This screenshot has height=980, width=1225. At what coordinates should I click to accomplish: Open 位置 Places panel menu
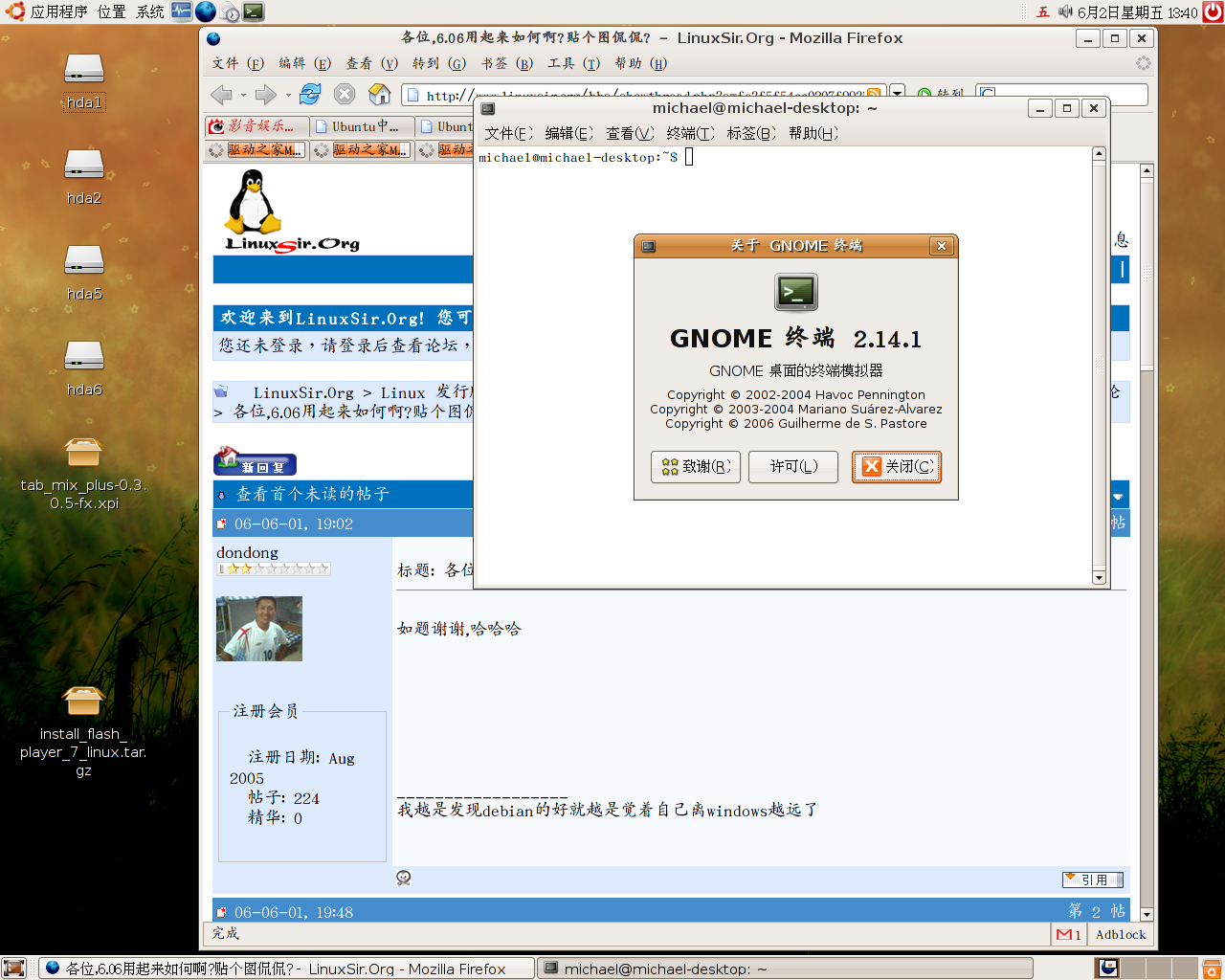111,12
